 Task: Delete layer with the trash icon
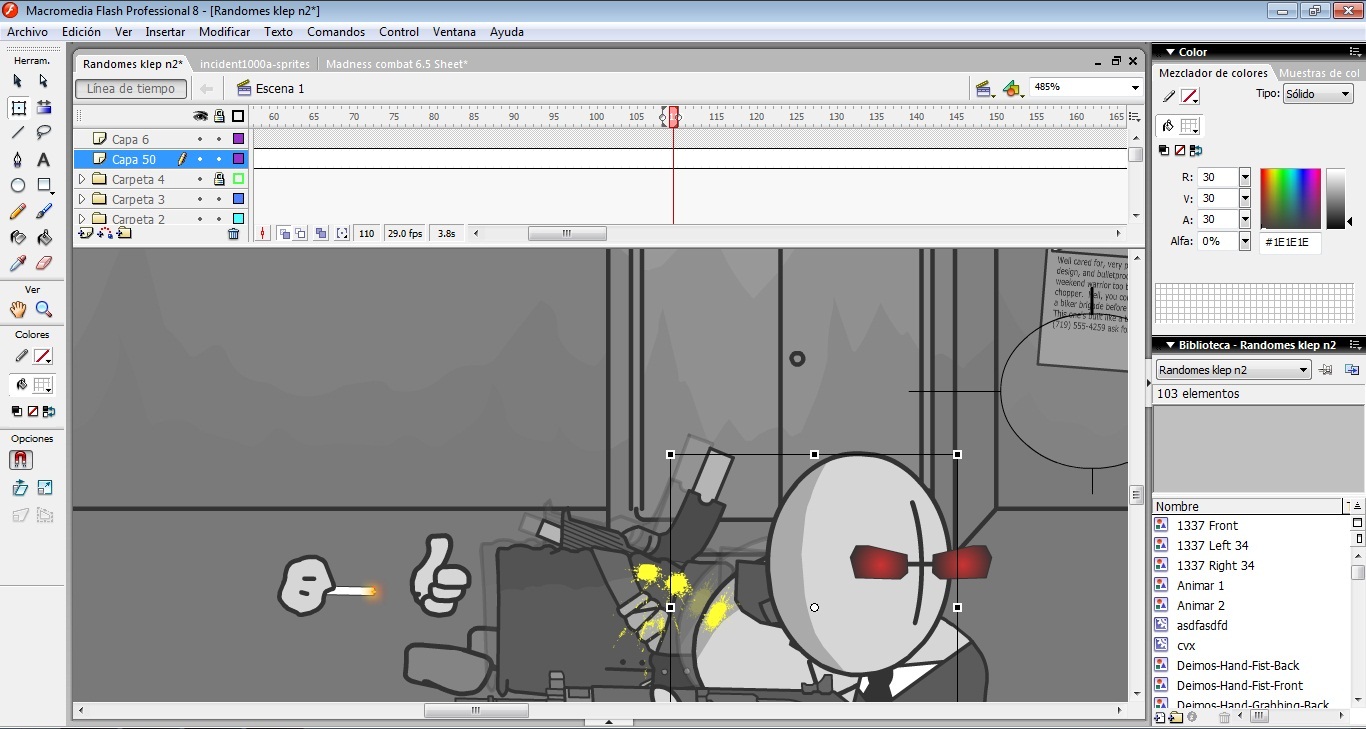point(234,233)
